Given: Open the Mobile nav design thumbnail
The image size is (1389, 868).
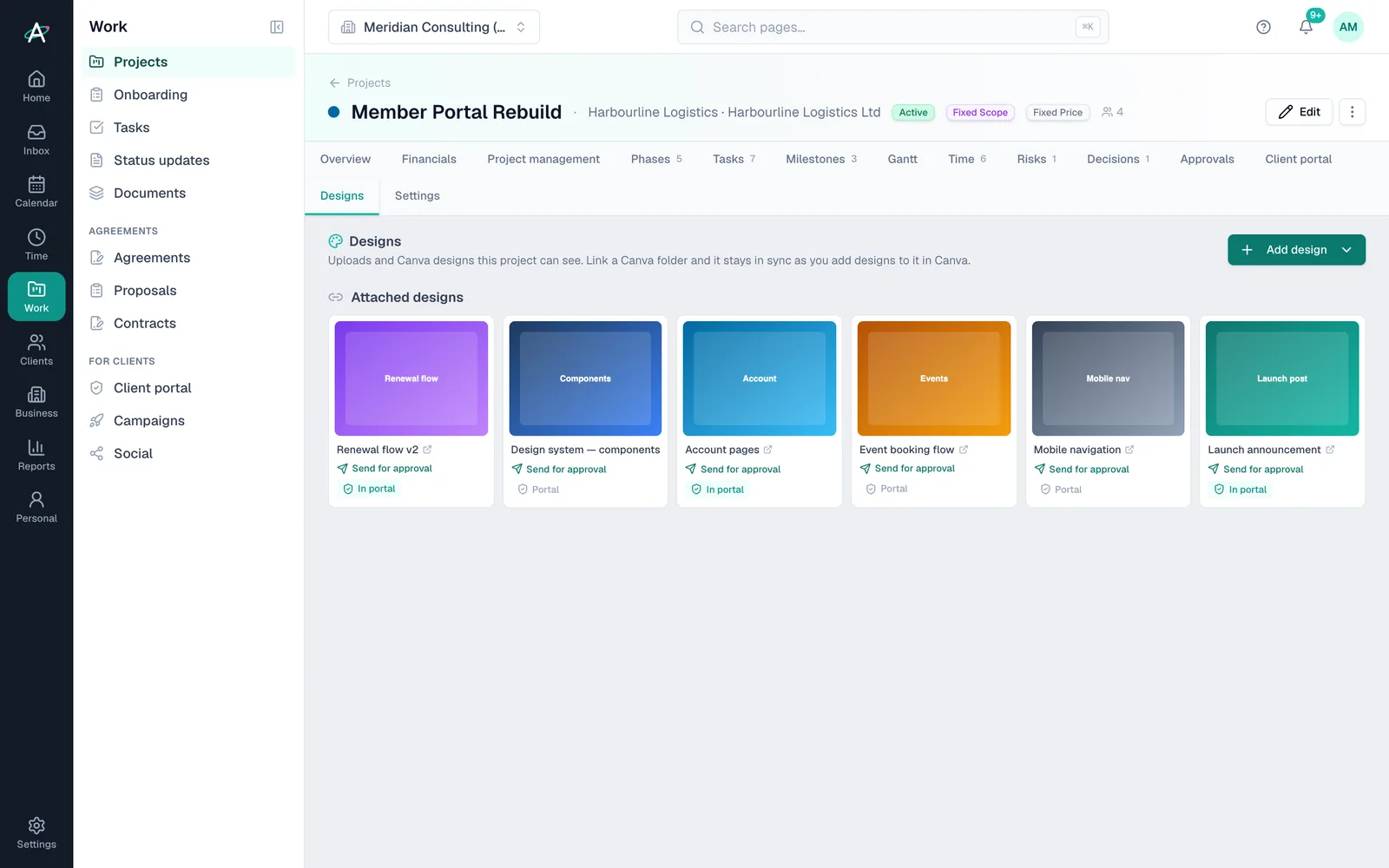Looking at the screenshot, I should pyautogui.click(x=1108, y=378).
